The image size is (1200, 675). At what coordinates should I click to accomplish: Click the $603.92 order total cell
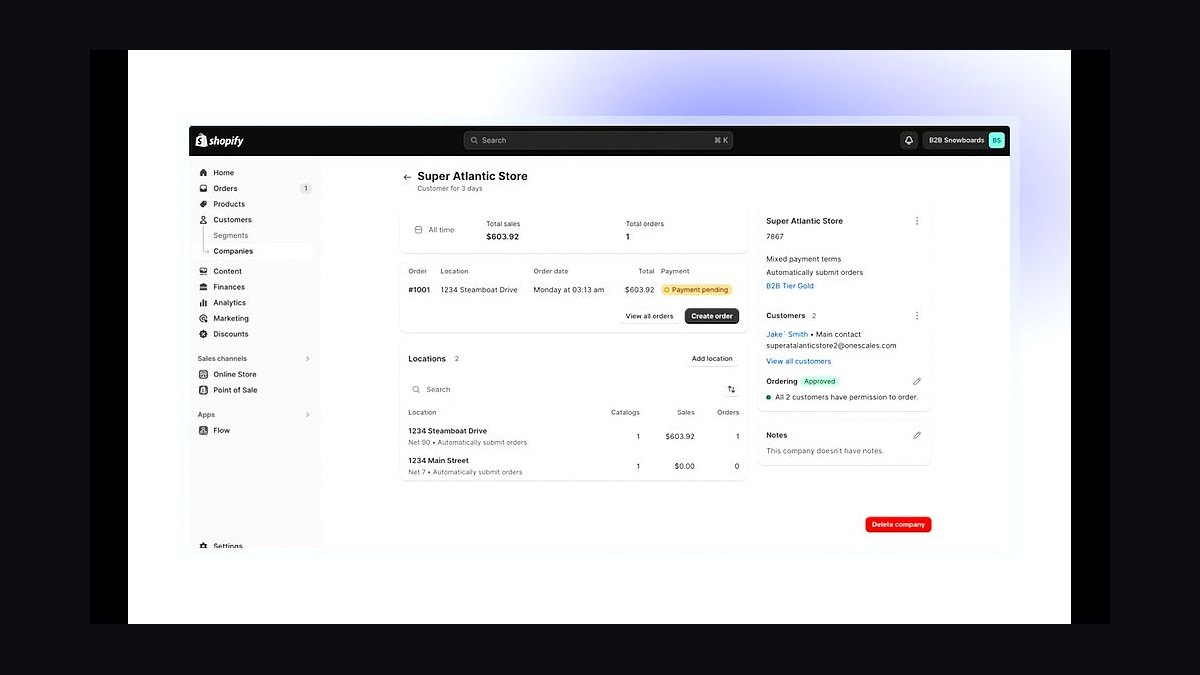639,290
